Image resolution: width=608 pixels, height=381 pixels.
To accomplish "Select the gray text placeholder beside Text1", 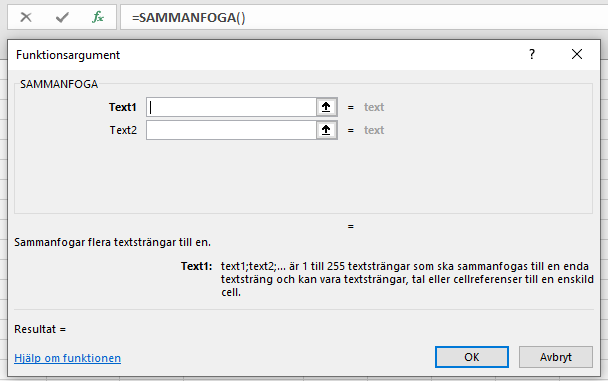I will tap(374, 107).
